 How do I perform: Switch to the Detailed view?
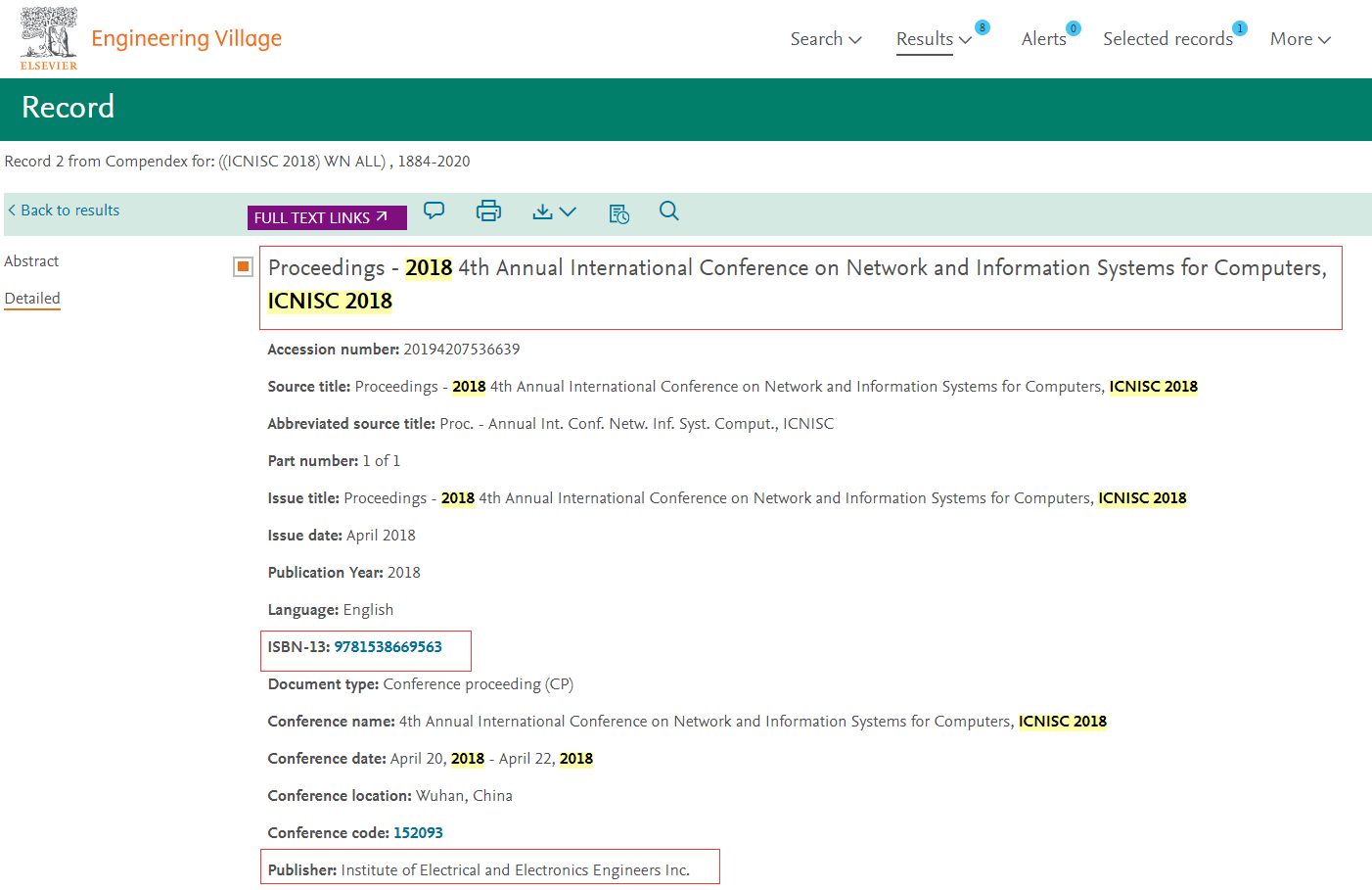coord(32,299)
